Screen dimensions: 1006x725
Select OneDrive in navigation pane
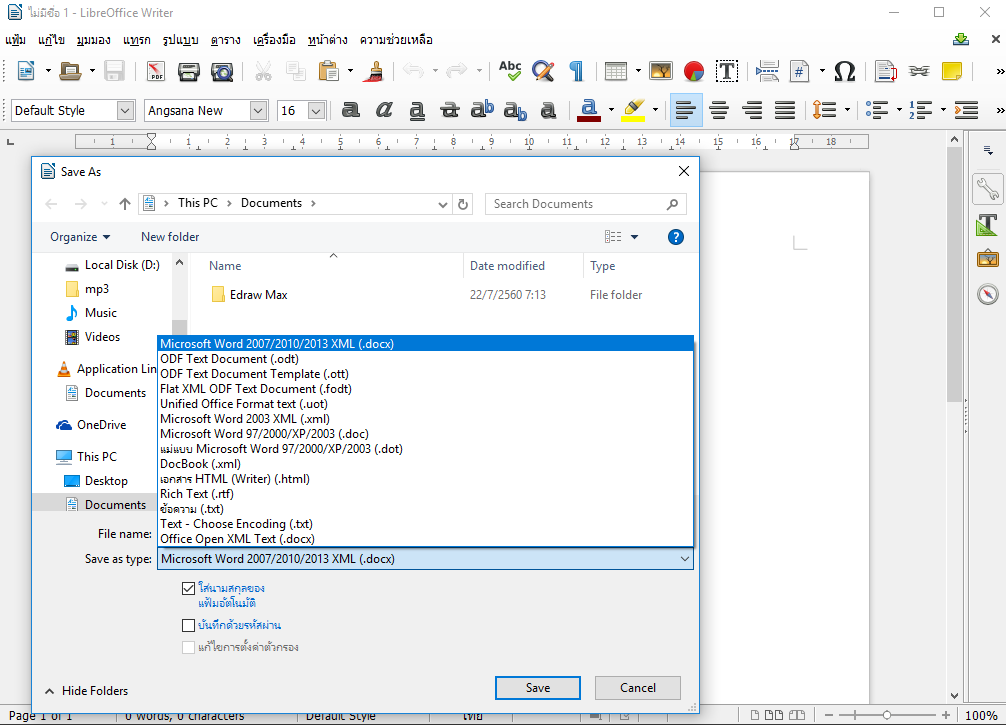click(x=101, y=425)
